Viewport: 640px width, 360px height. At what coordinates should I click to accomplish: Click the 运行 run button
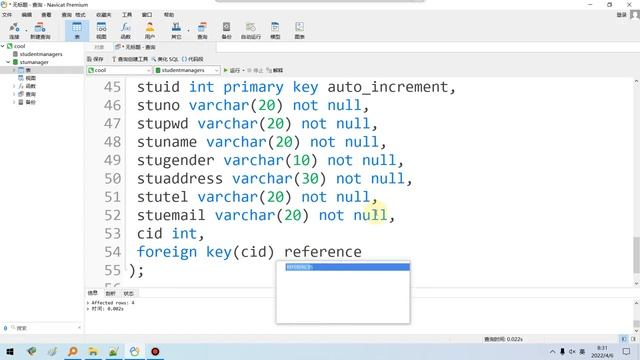[x=232, y=71]
